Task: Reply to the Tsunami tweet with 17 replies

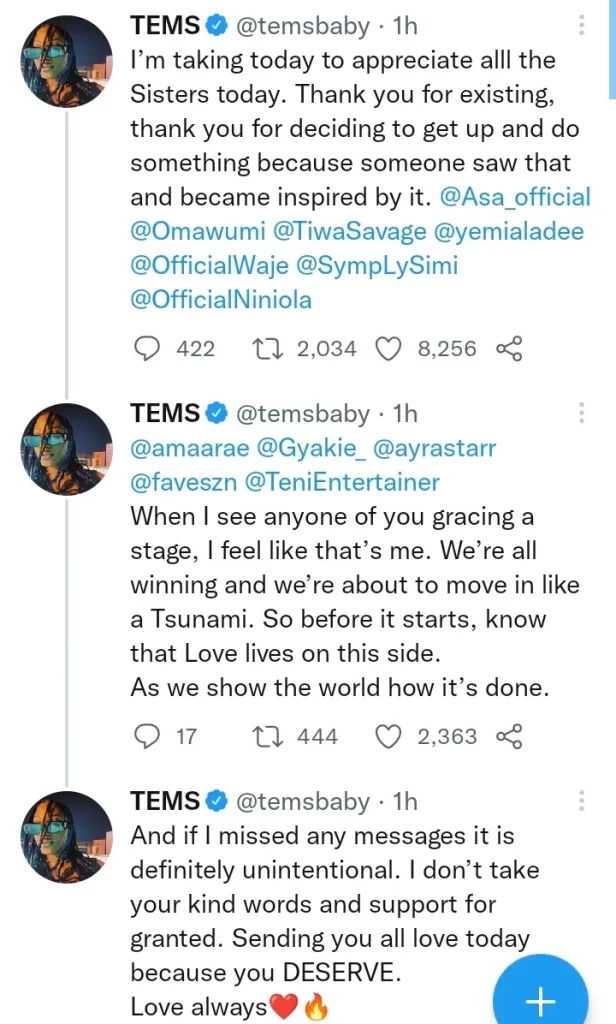Action: click(148, 736)
